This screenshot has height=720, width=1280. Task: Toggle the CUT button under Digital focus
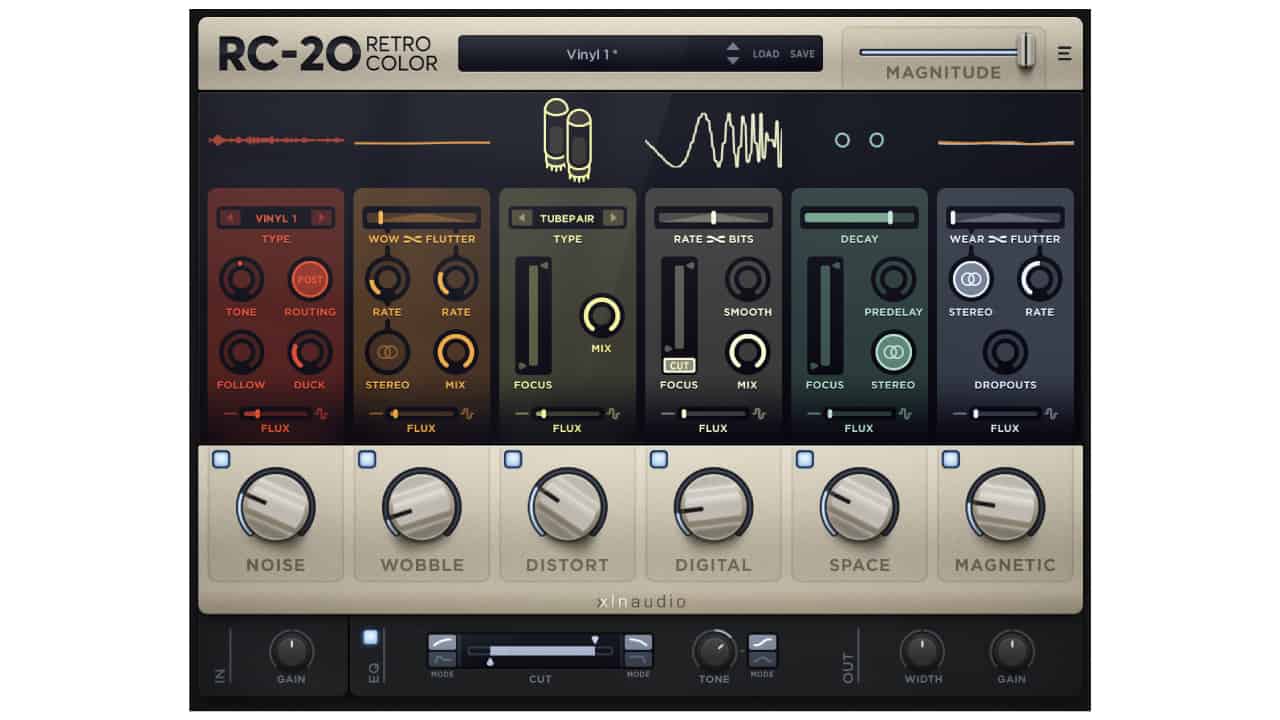678,366
